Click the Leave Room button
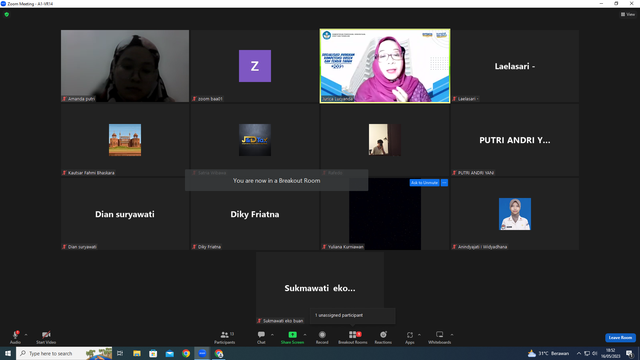 [620, 338]
